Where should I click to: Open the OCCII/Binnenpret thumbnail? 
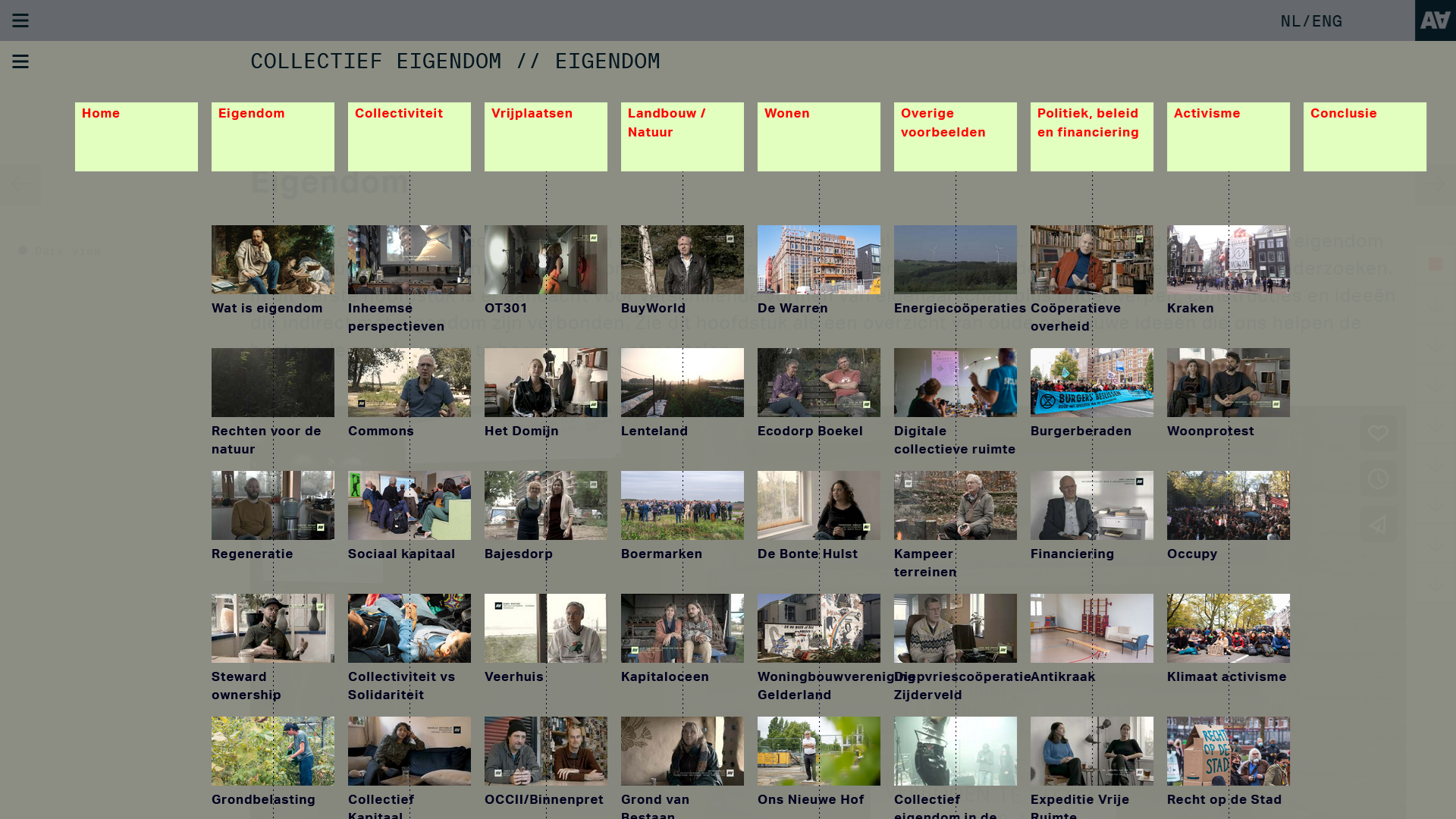pyautogui.click(x=546, y=751)
